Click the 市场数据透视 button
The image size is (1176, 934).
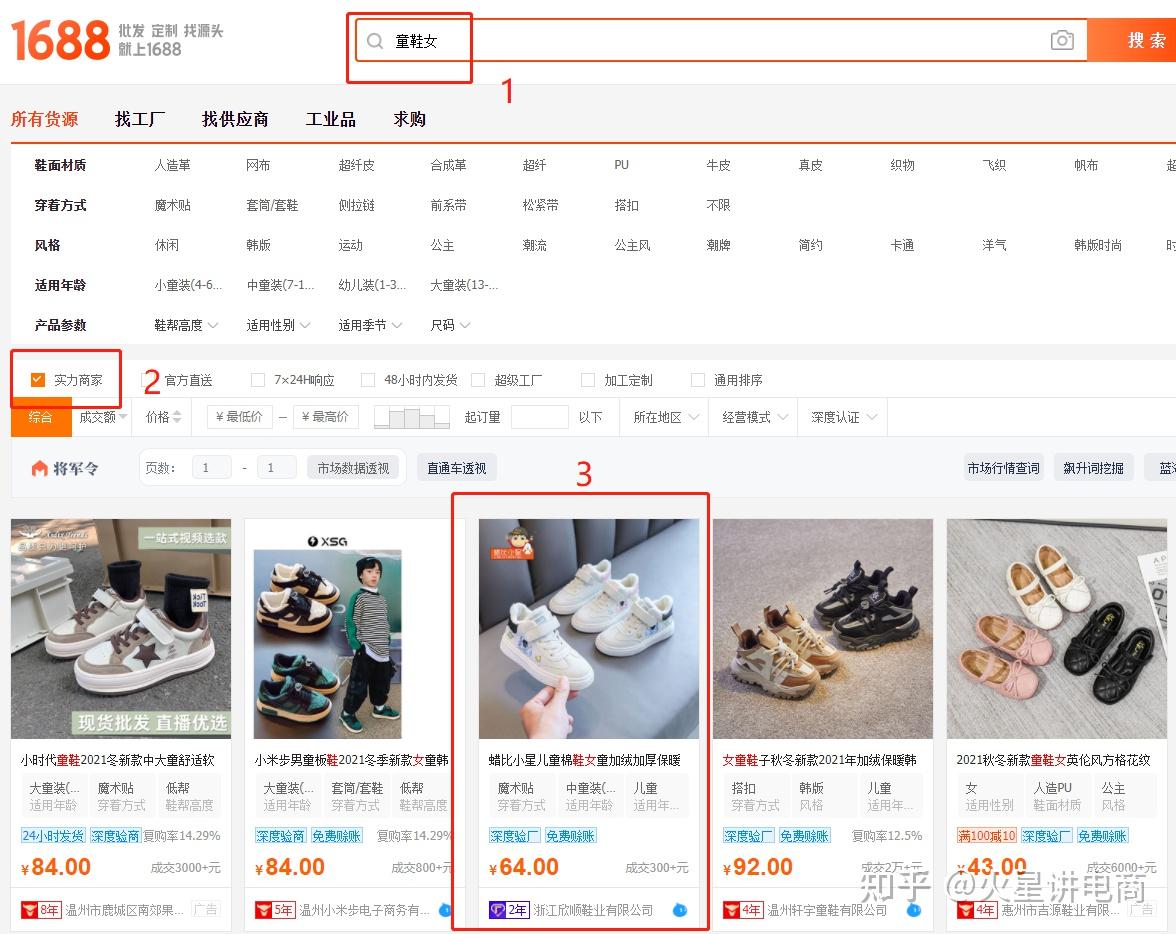[x=353, y=468]
